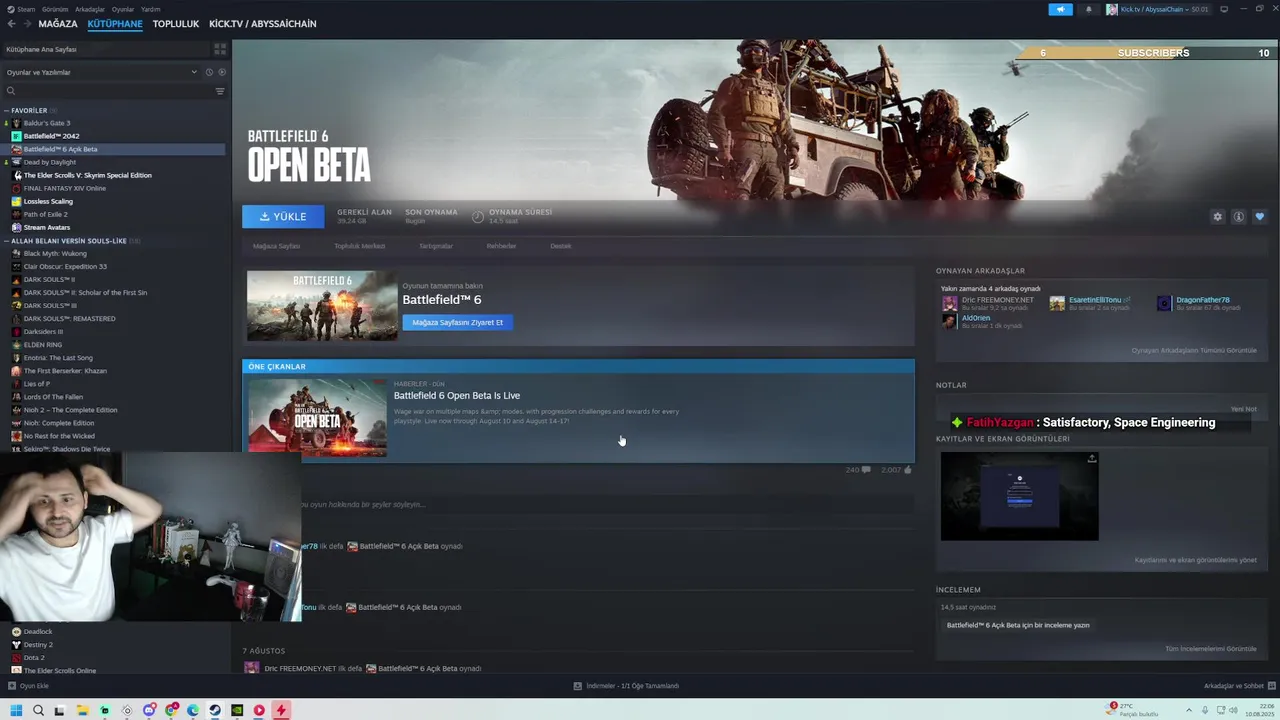Open the Mağaza Sayfası game tab

tap(276, 246)
